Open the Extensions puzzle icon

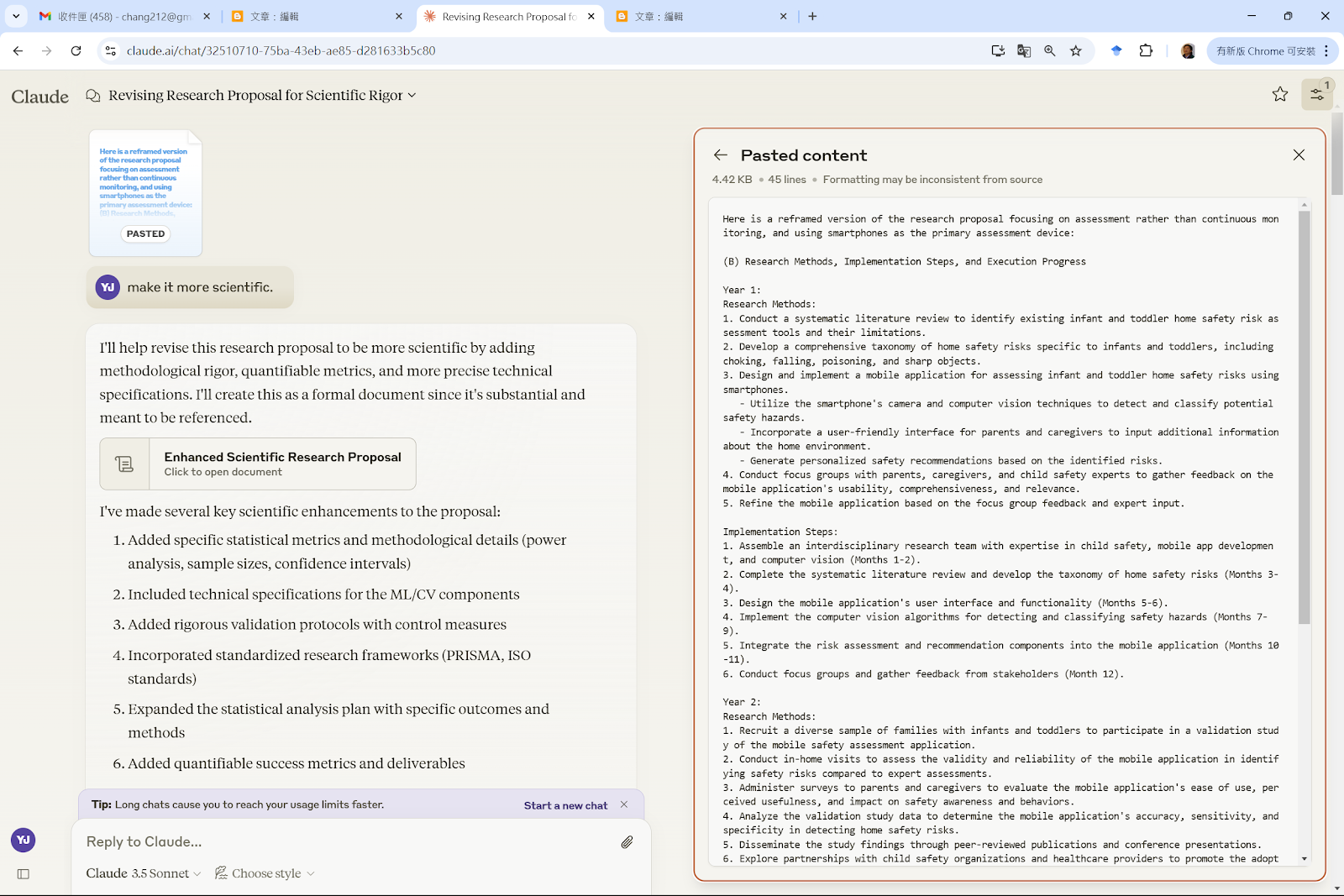point(1146,51)
